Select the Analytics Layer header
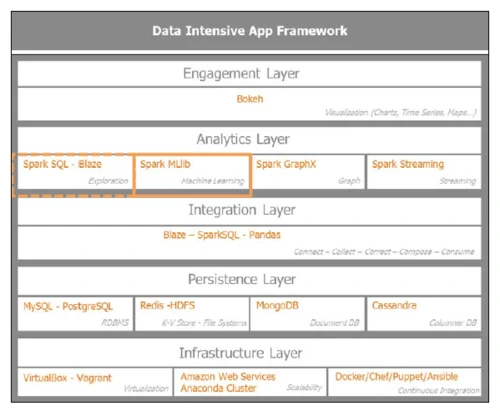This screenshot has width=500, height=411. [249, 140]
